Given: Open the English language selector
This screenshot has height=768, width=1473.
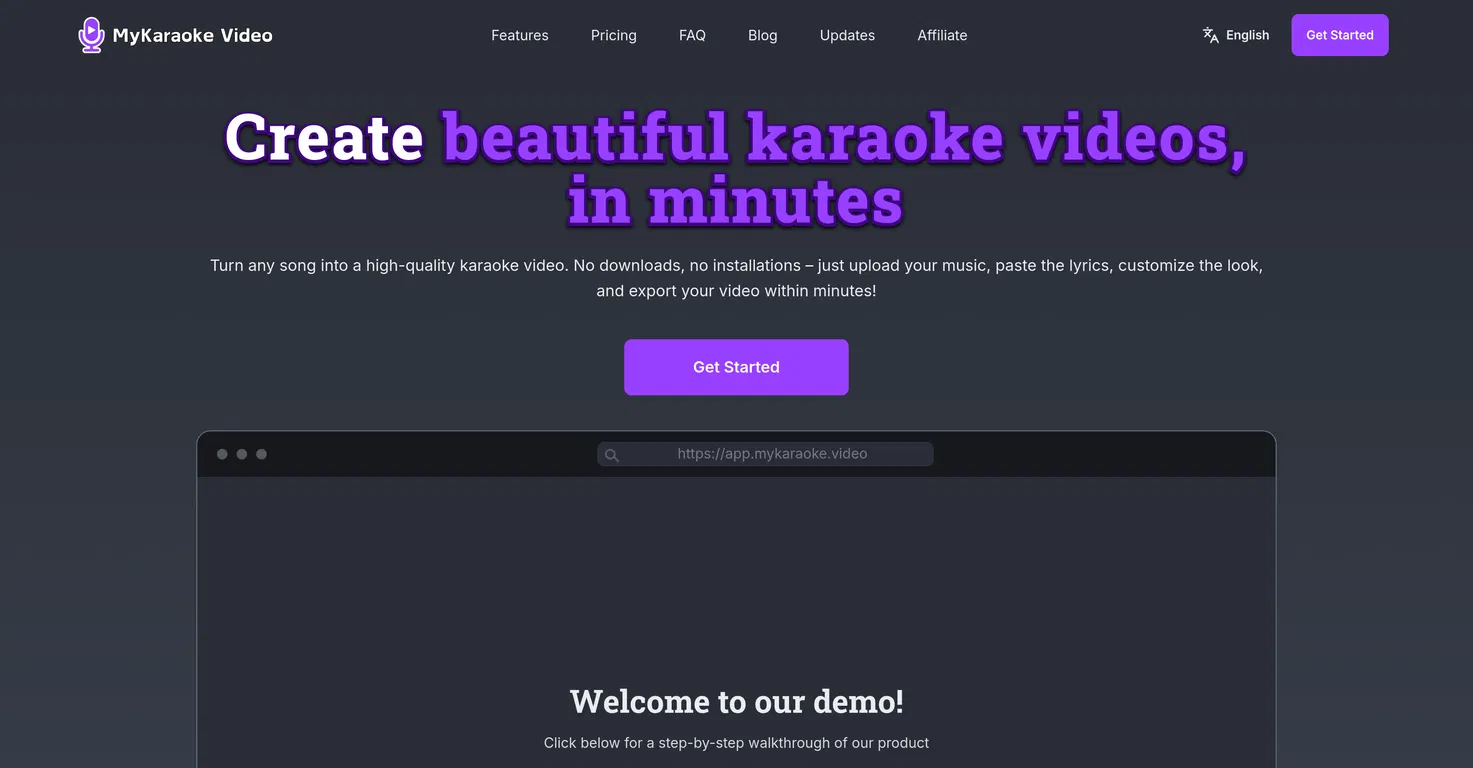Looking at the screenshot, I should (1247, 35).
